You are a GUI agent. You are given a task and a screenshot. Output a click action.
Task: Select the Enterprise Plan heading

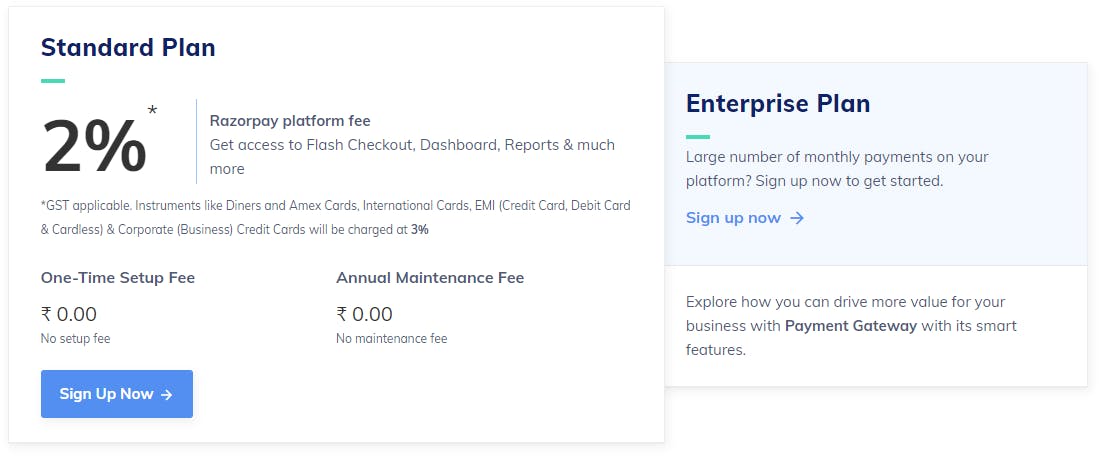[777, 103]
